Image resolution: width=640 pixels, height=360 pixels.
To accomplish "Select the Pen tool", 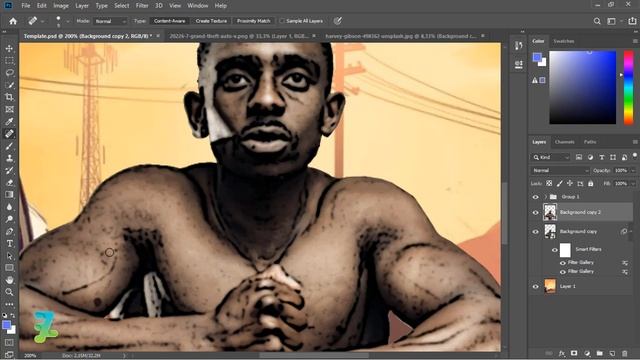I will pyautogui.click(x=9, y=231).
